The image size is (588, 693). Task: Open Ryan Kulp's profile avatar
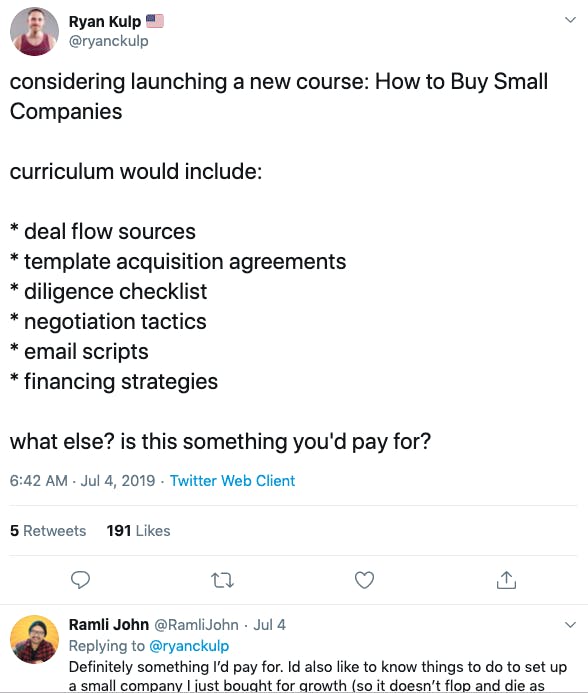click(34, 31)
